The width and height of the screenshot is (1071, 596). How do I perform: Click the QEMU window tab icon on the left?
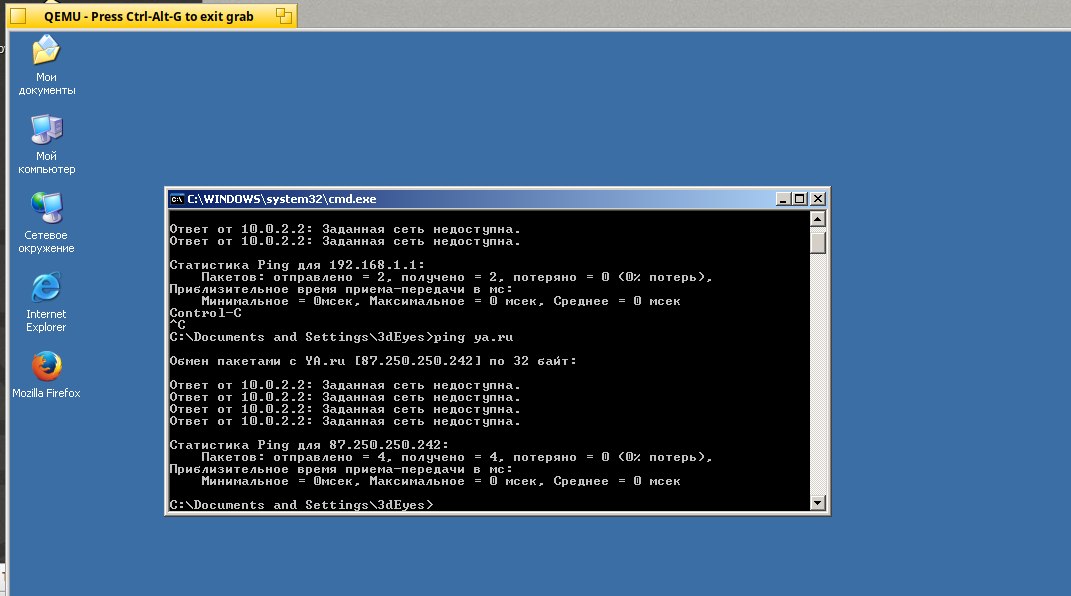pos(18,16)
